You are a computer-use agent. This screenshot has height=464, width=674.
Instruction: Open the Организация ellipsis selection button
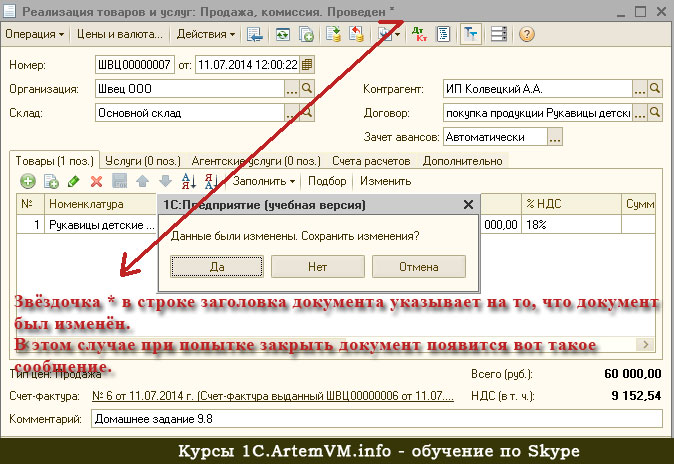[x=292, y=89]
